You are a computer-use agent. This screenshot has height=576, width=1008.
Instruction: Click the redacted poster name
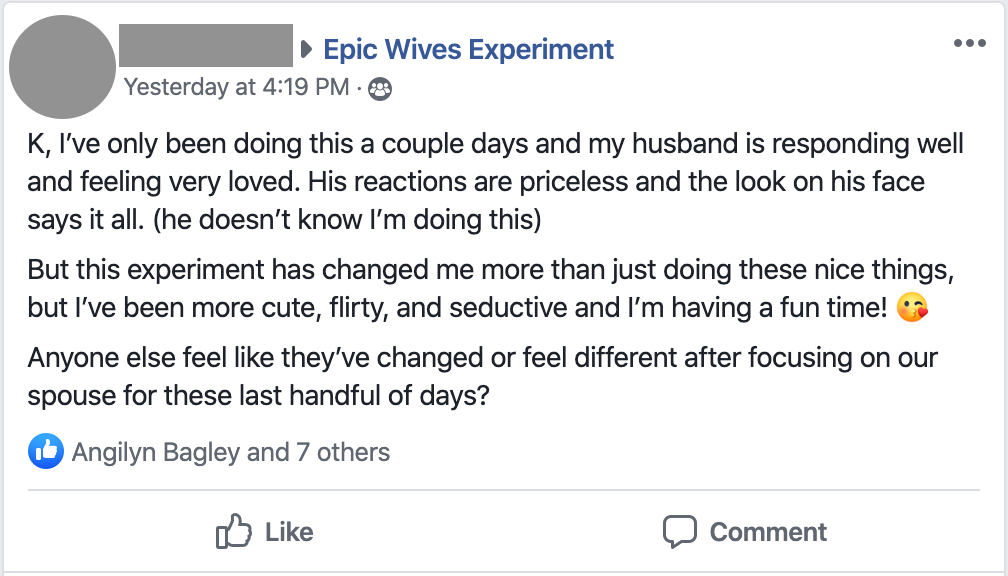pos(206,47)
